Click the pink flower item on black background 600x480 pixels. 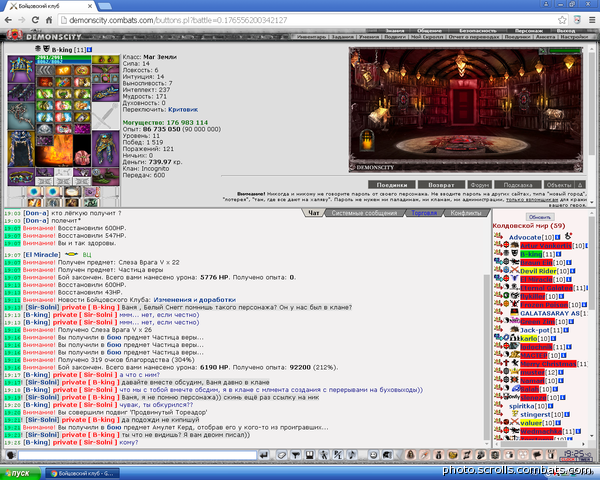[82, 157]
